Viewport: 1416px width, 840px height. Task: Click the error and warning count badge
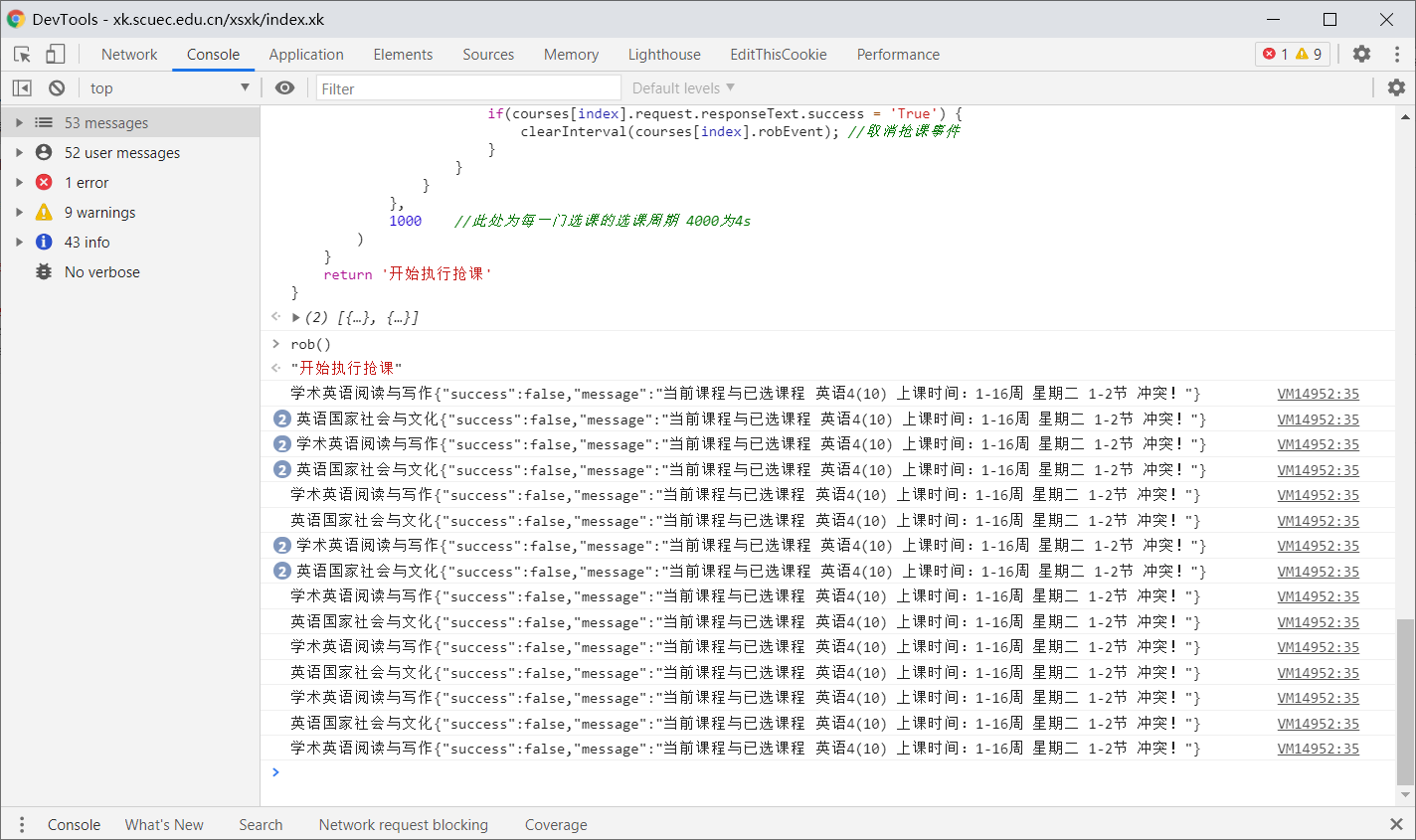(x=1293, y=54)
